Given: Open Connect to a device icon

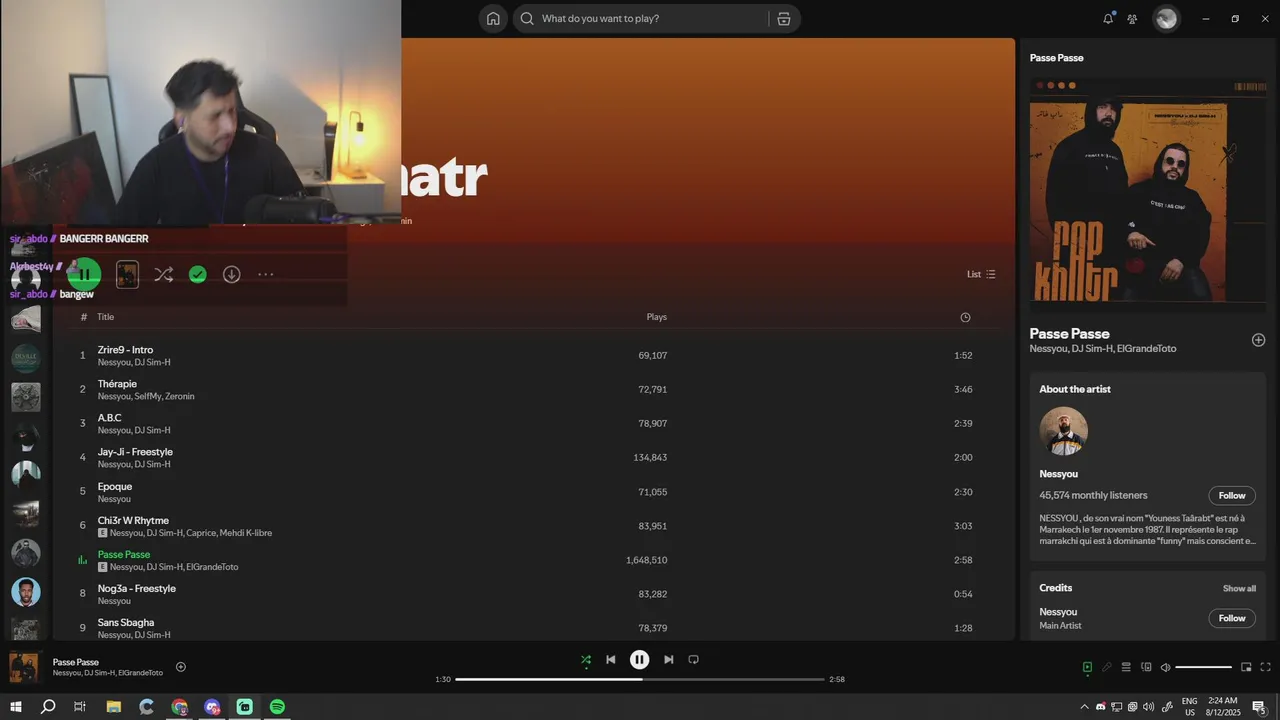Looking at the screenshot, I should [1146, 667].
